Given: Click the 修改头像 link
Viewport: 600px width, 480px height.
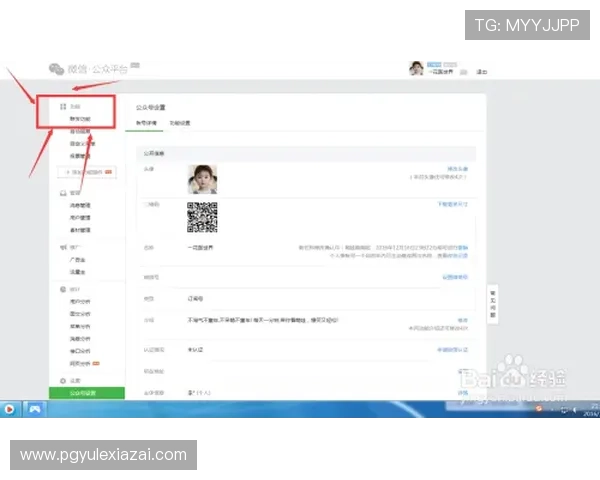Looking at the screenshot, I should (458, 169).
